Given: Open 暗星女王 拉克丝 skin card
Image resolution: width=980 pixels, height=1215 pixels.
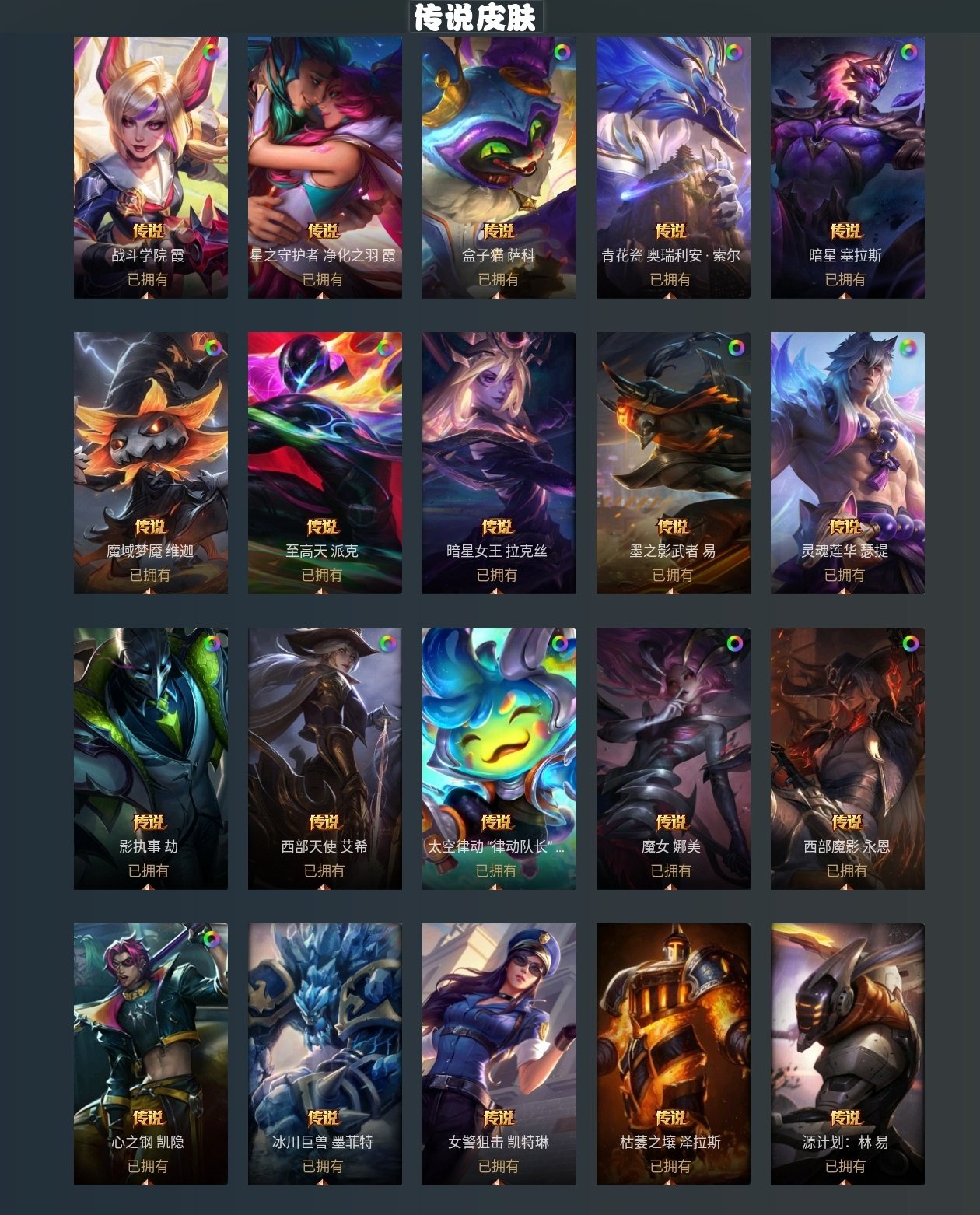Looking at the screenshot, I should [x=499, y=463].
